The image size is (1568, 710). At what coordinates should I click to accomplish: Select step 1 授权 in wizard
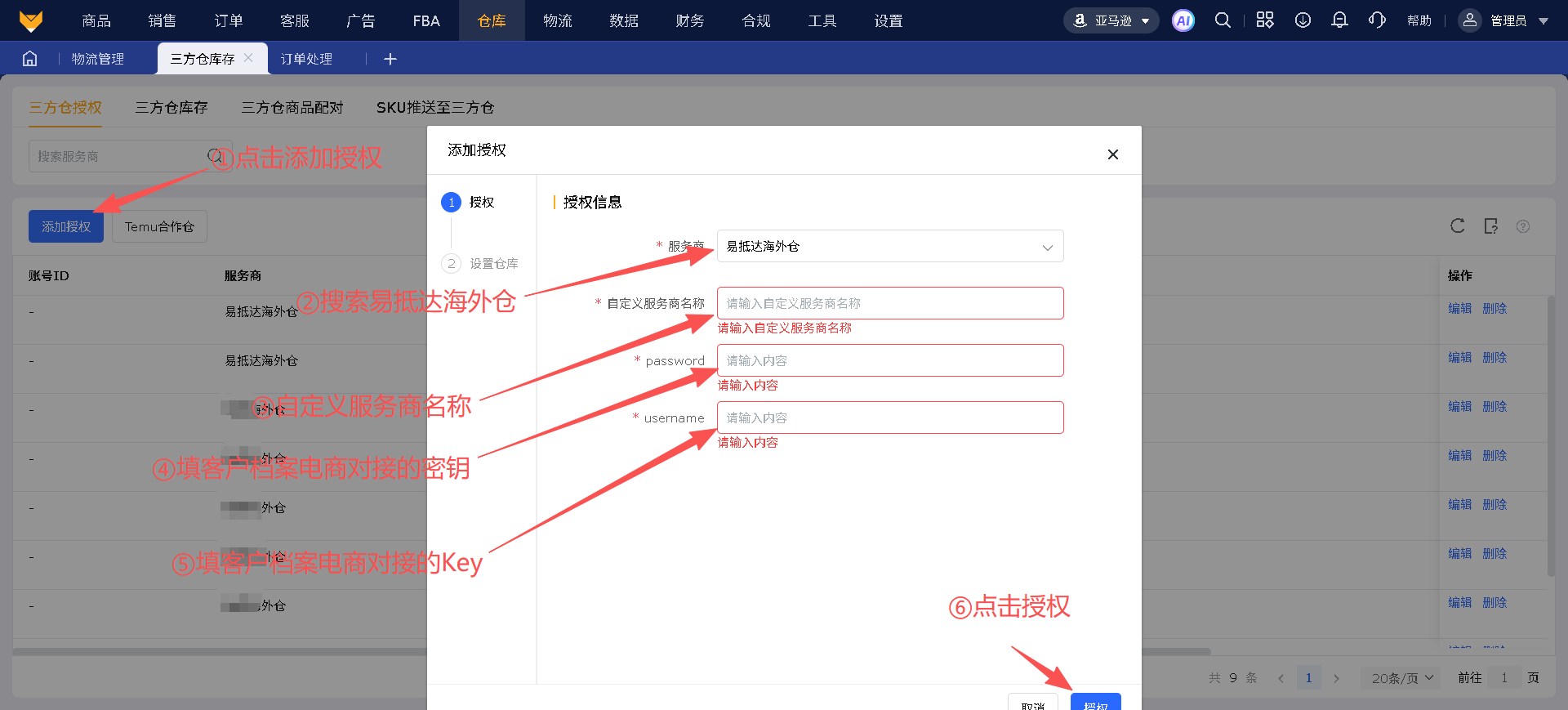coord(468,202)
